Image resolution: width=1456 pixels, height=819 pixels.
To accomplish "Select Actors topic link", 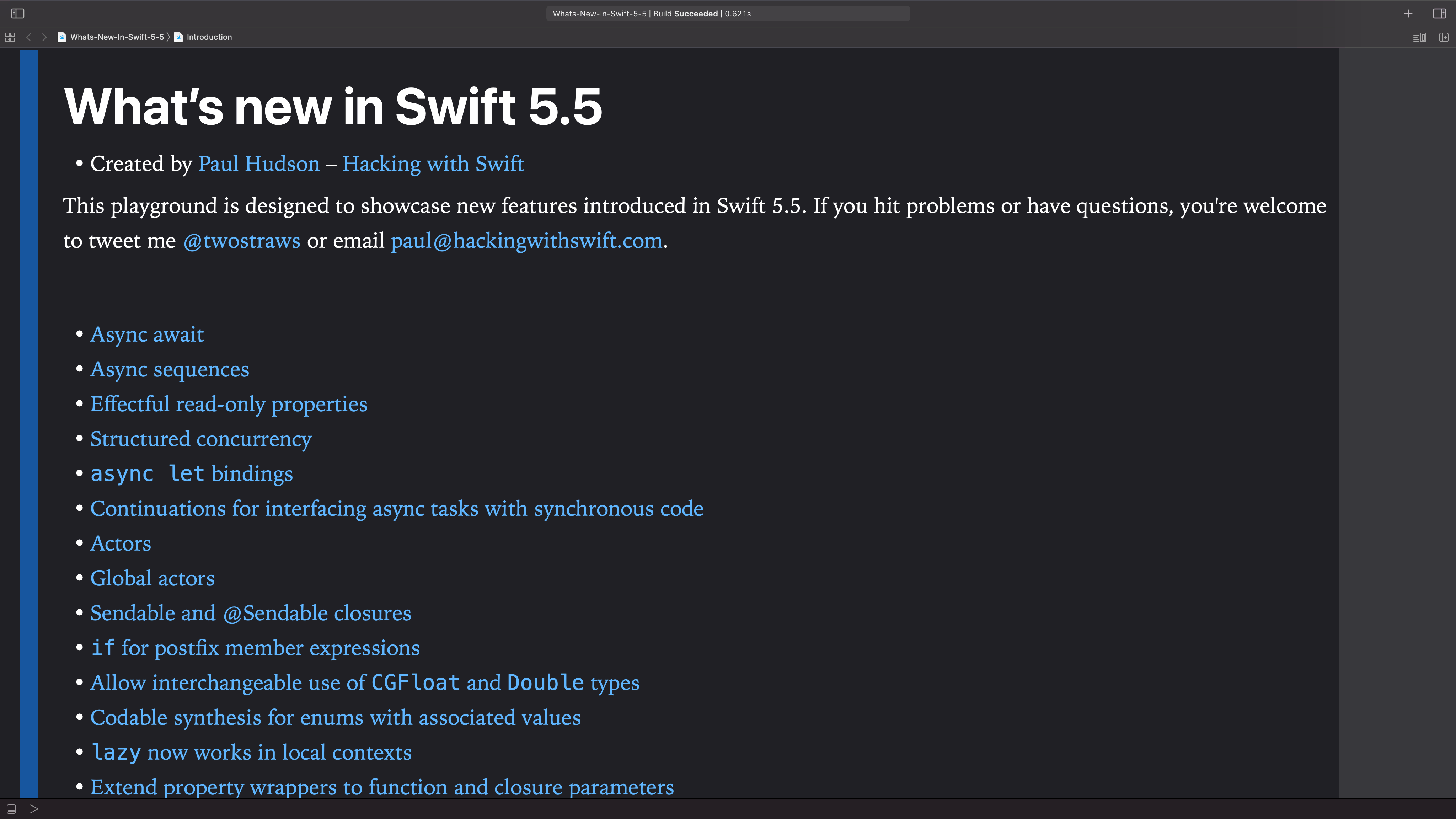I will click(x=120, y=543).
